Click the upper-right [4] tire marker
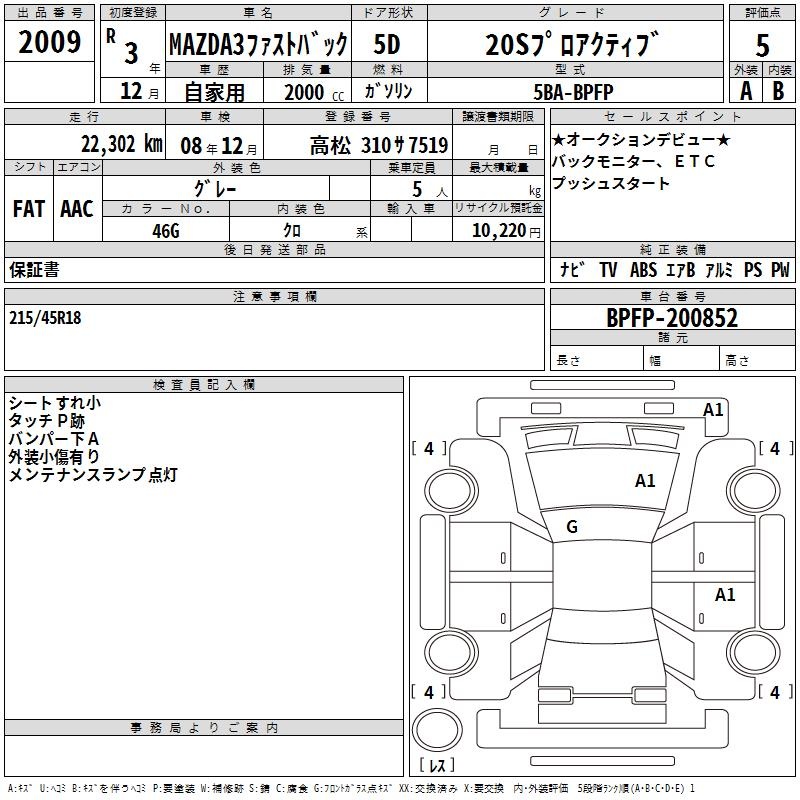This screenshot has width=800, height=800. pyautogui.click(x=774, y=449)
